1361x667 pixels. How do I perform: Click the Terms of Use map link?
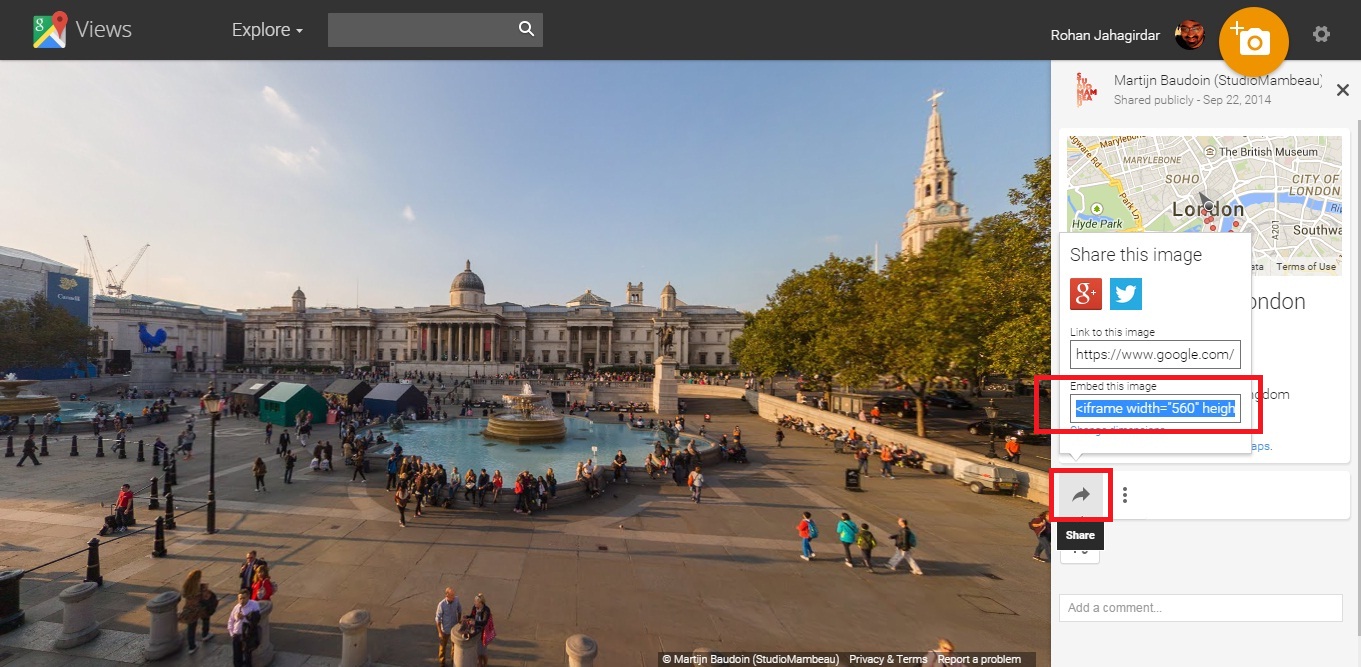click(1305, 267)
